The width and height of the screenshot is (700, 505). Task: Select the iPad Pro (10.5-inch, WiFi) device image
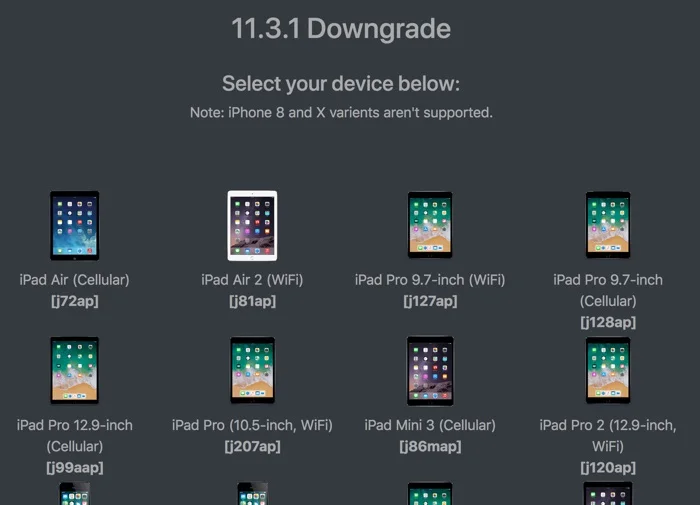point(252,370)
